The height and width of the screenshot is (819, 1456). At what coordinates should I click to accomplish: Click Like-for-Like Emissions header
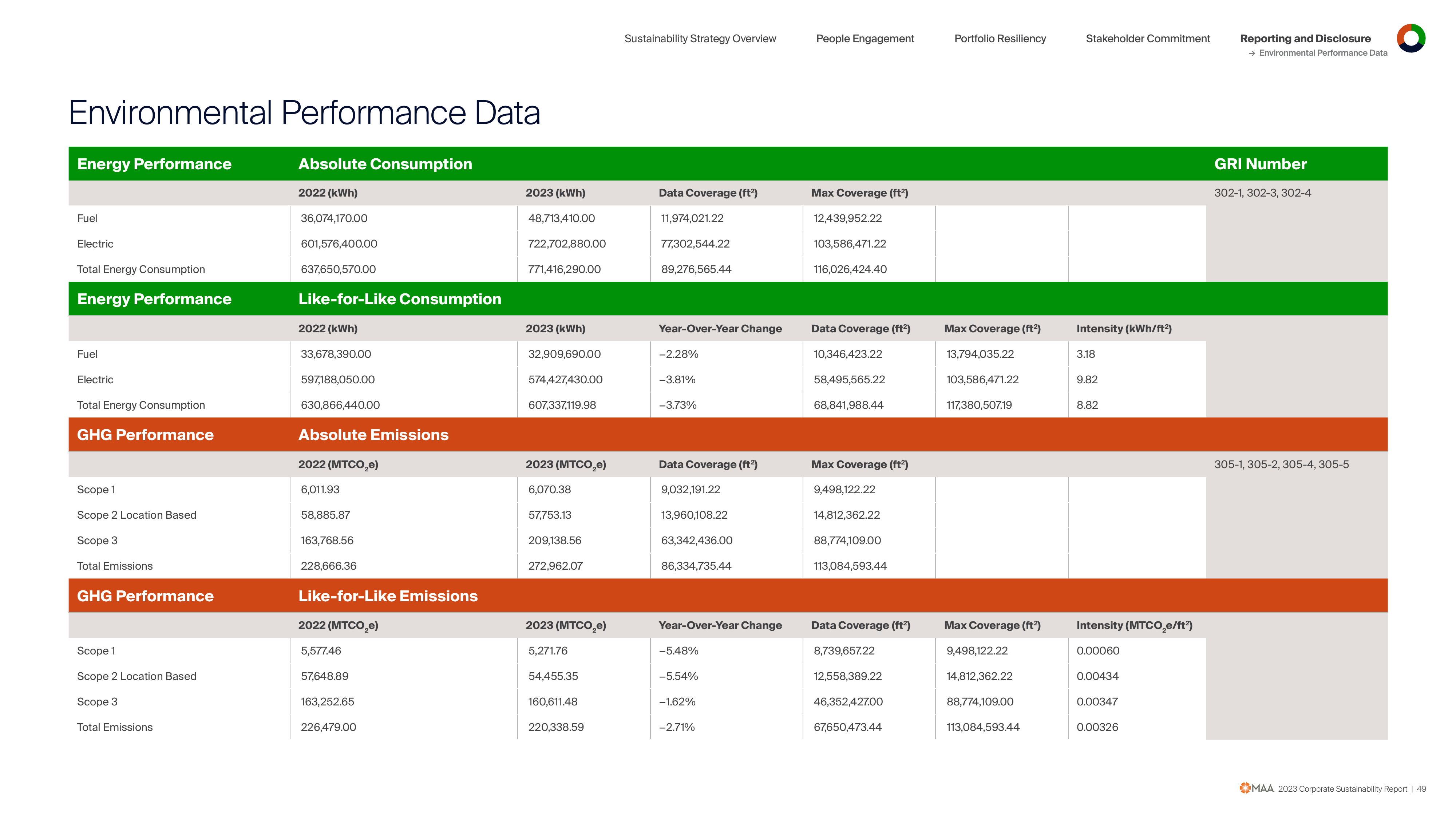tap(388, 596)
